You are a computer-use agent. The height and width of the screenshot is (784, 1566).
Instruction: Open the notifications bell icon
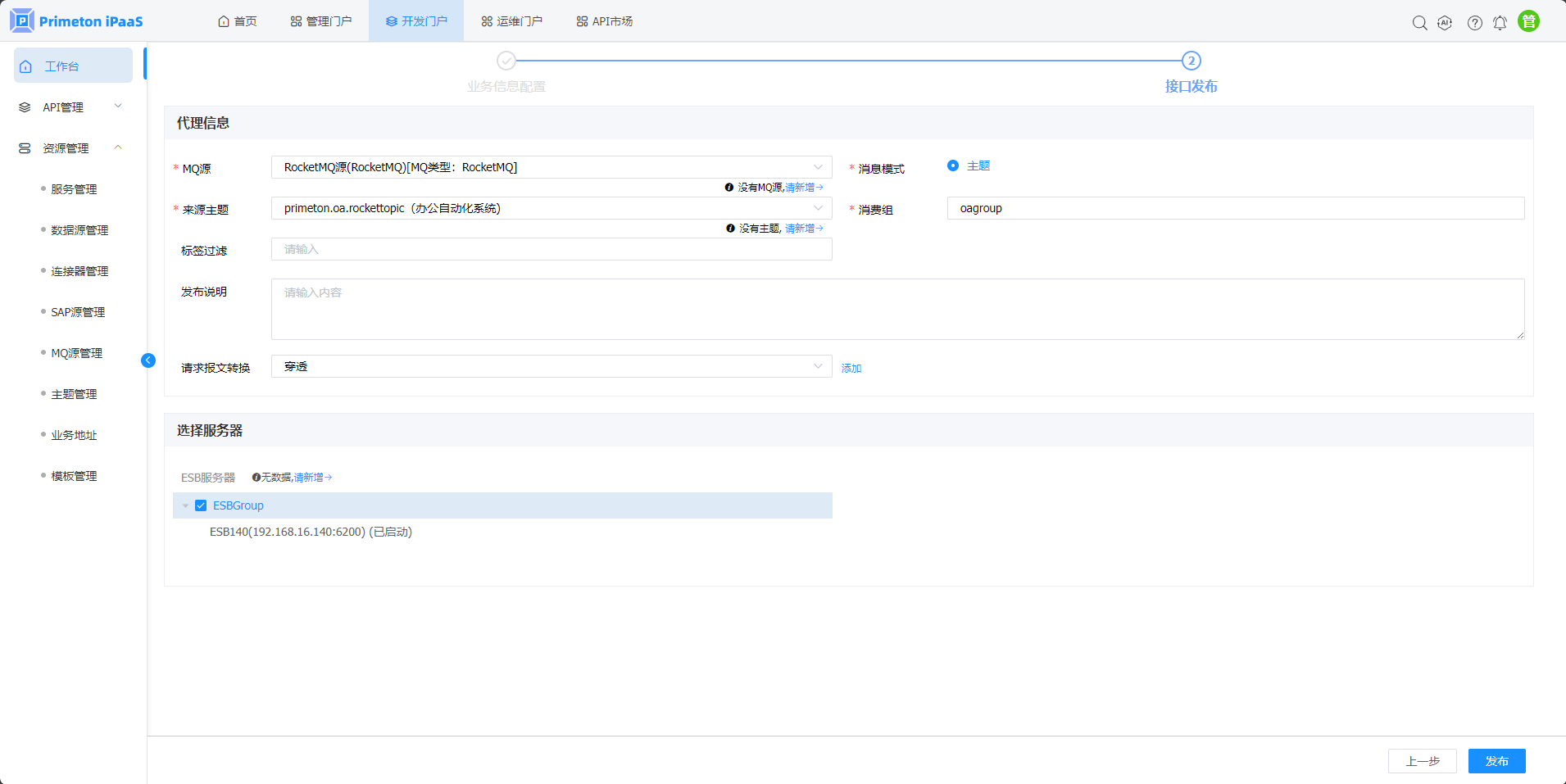point(1500,23)
